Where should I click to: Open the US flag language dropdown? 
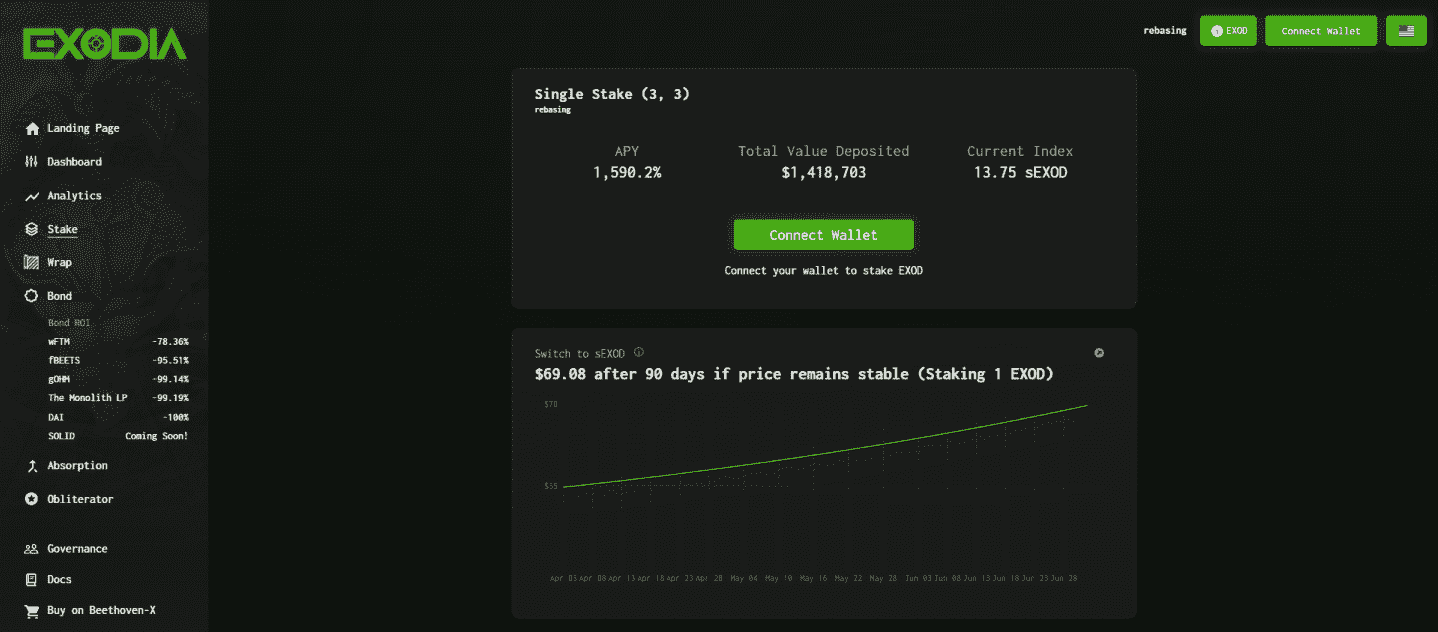point(1406,31)
